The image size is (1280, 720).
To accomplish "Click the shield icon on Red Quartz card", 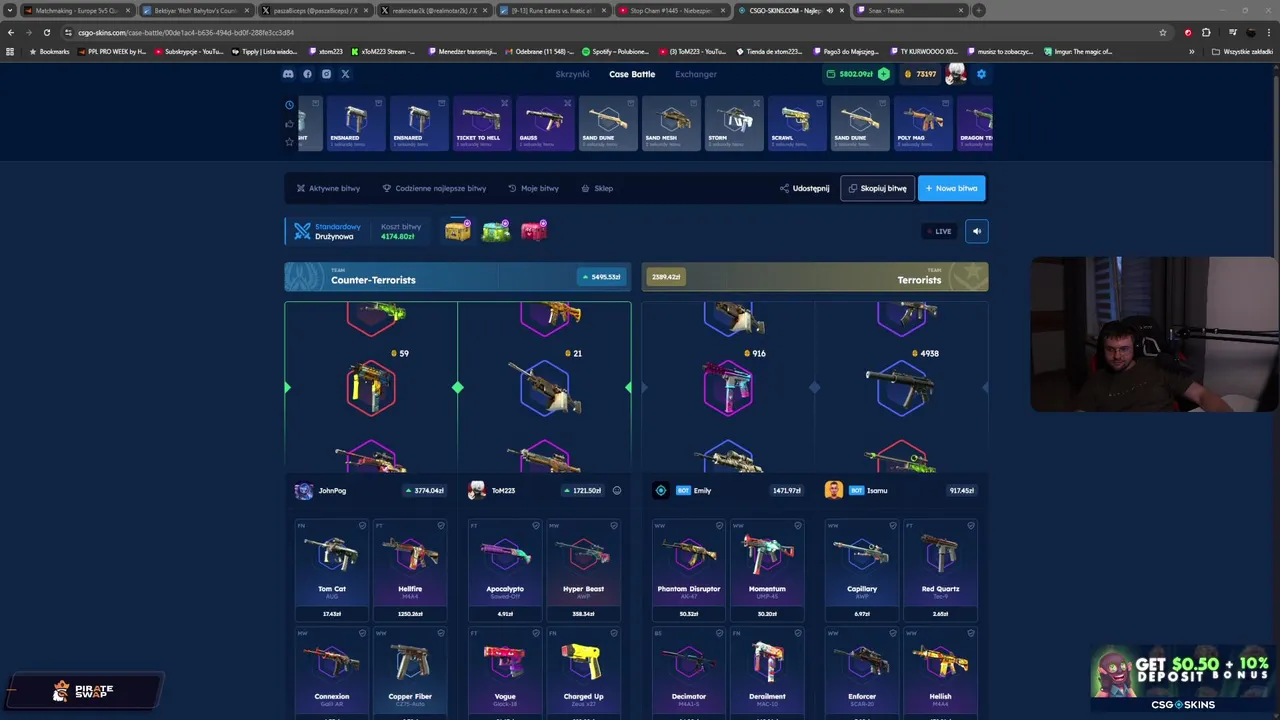I will (x=971, y=526).
